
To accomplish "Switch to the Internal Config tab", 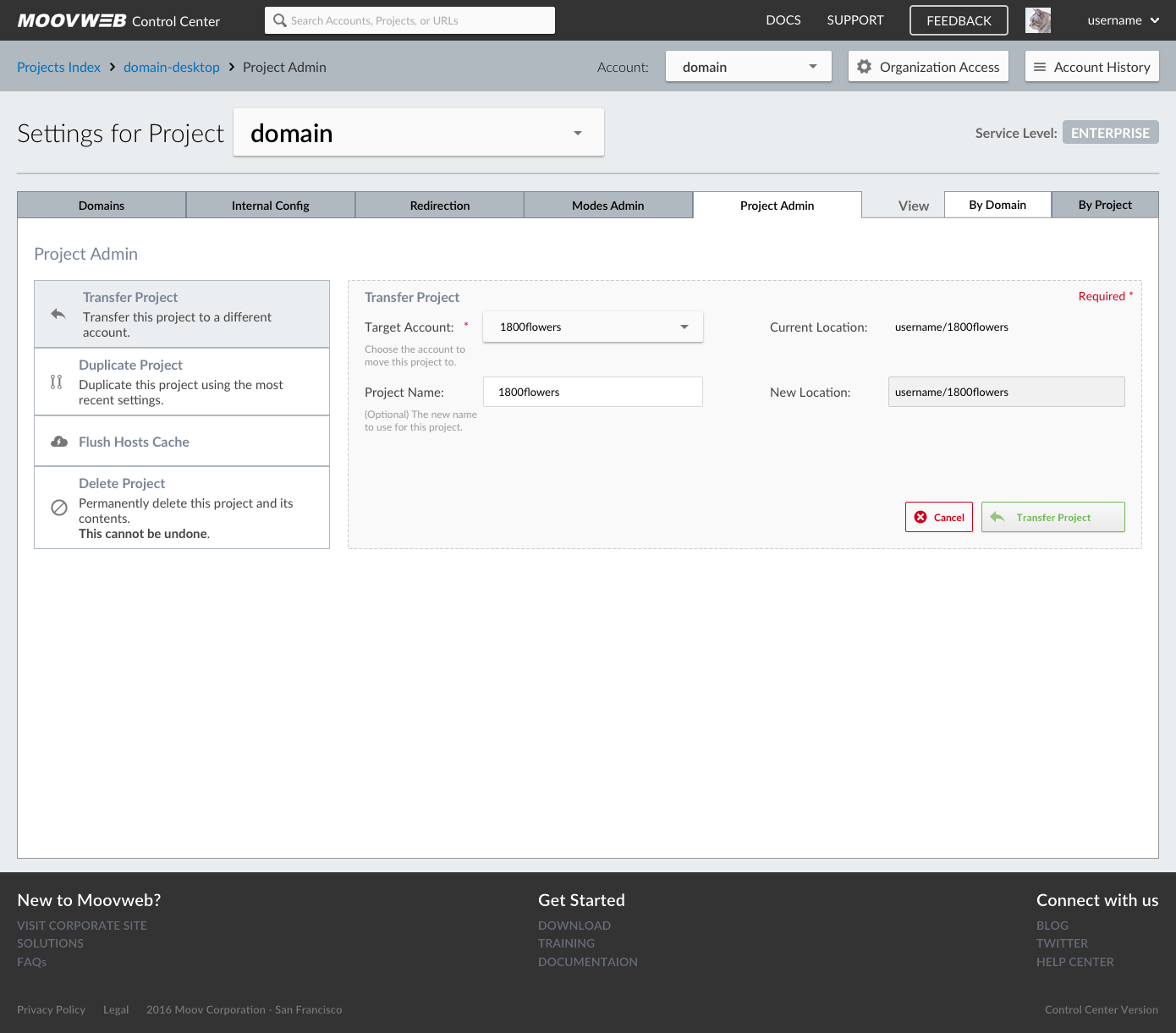I will coord(271,205).
